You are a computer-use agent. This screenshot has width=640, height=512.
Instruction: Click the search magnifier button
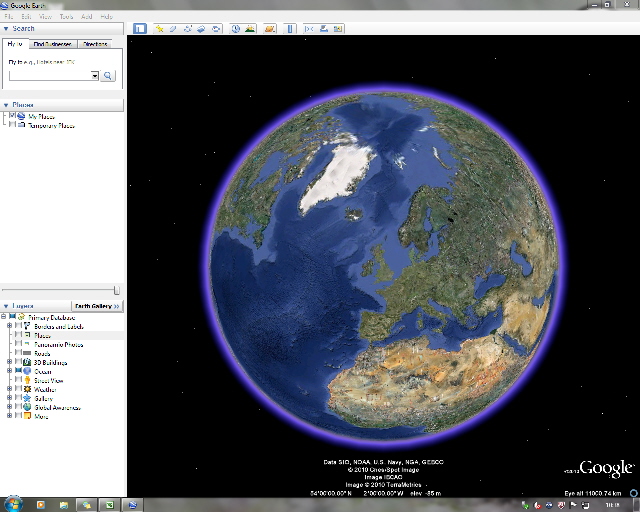(x=108, y=76)
